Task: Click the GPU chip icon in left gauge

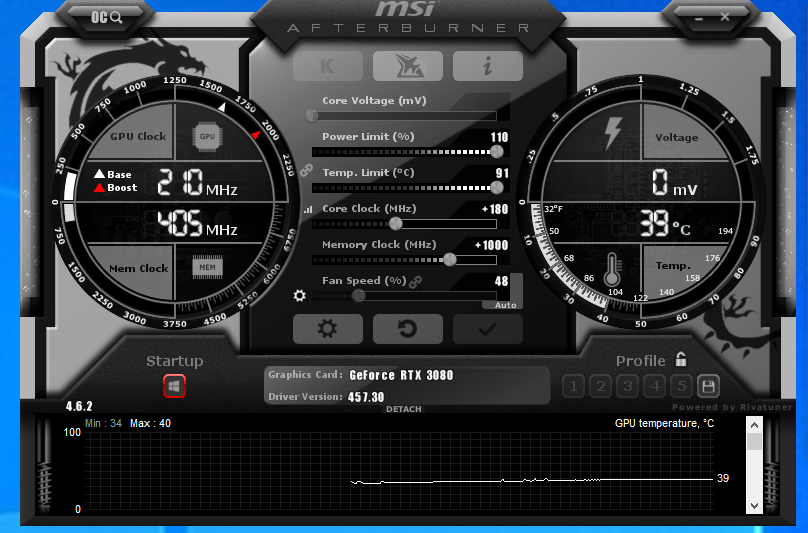Action: pos(207,137)
